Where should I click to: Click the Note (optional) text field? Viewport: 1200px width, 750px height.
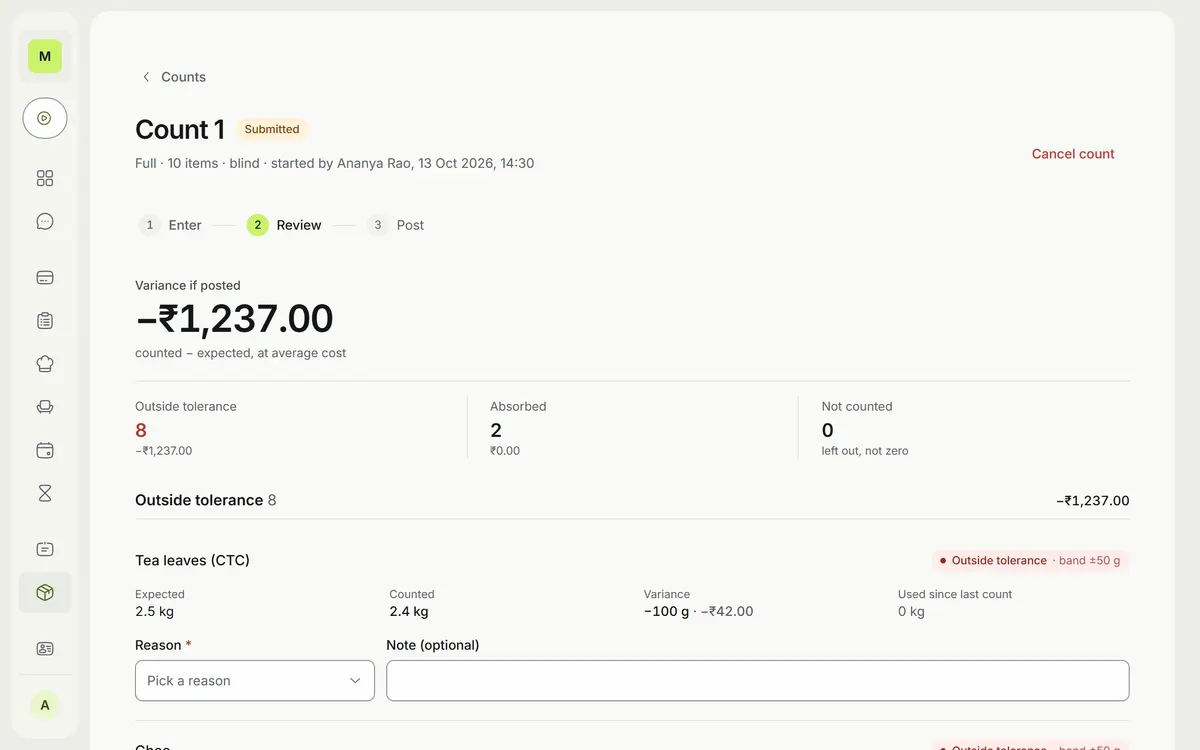click(x=758, y=681)
